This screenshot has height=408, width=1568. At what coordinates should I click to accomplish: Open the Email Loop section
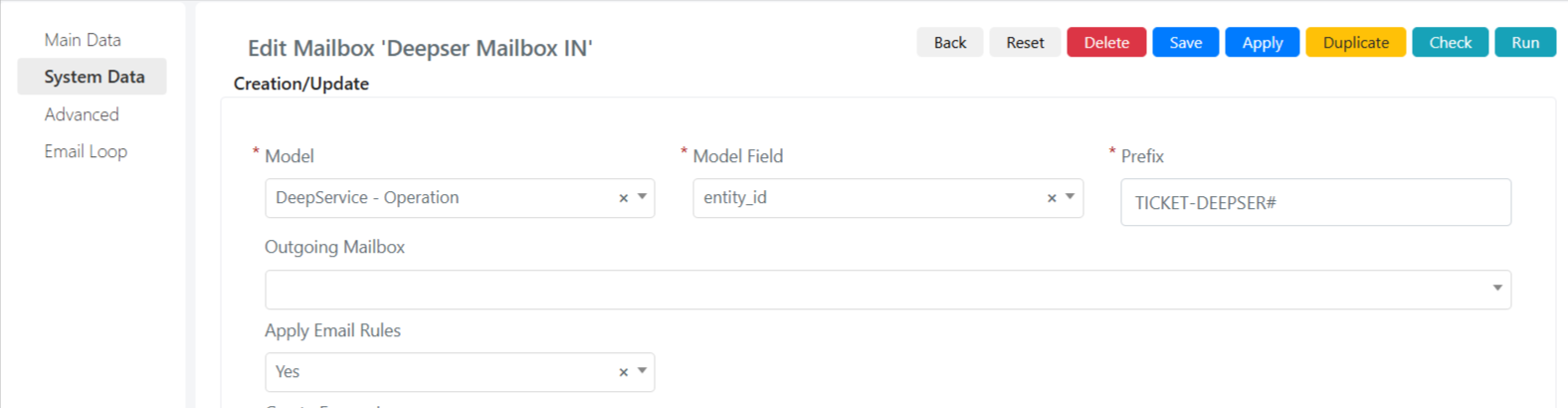click(86, 151)
